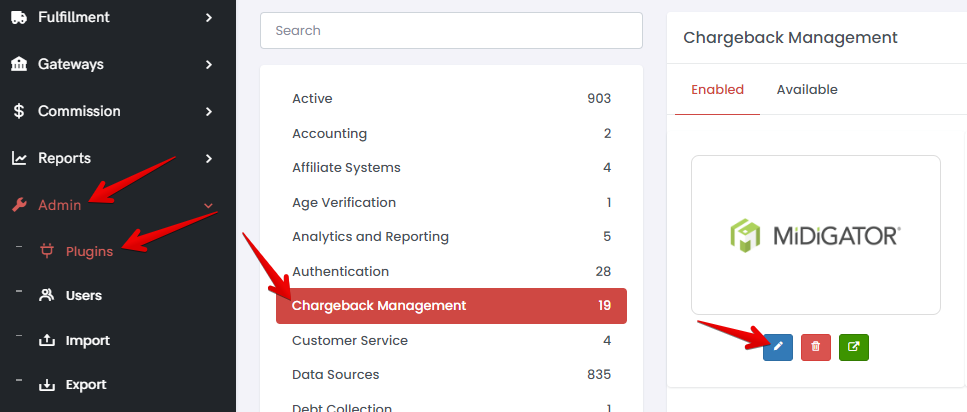Click the Reports chart icon
Screen dimensions: 967x412
[x=19, y=158]
